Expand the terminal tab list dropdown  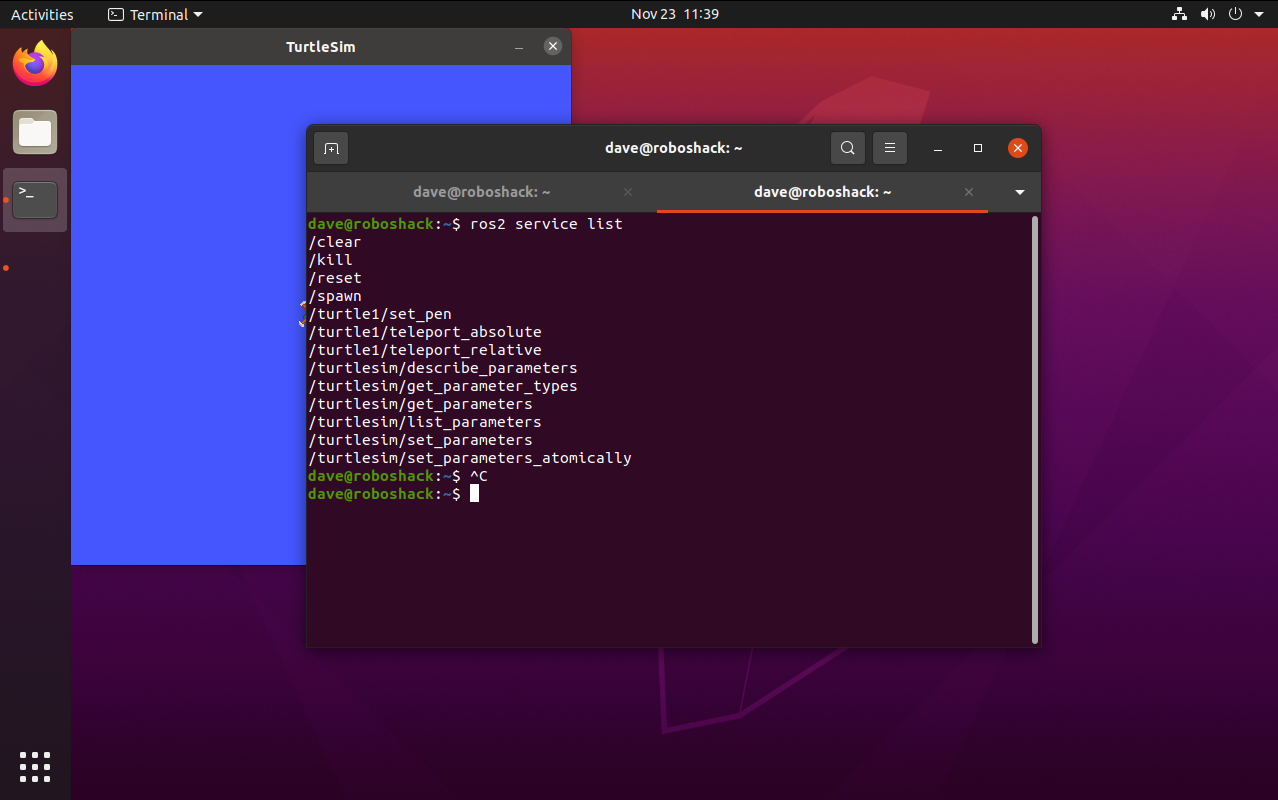click(x=1019, y=192)
